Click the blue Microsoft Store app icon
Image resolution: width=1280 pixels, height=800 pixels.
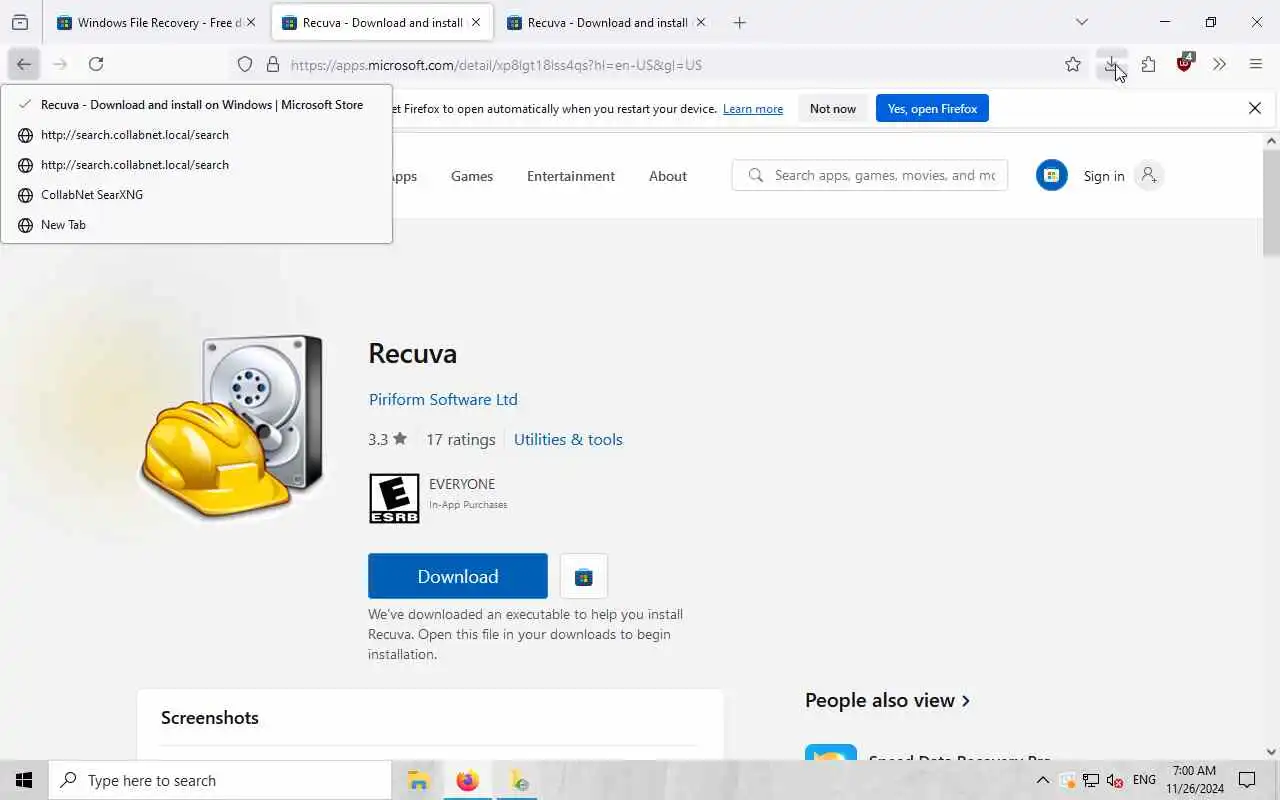(1051, 175)
